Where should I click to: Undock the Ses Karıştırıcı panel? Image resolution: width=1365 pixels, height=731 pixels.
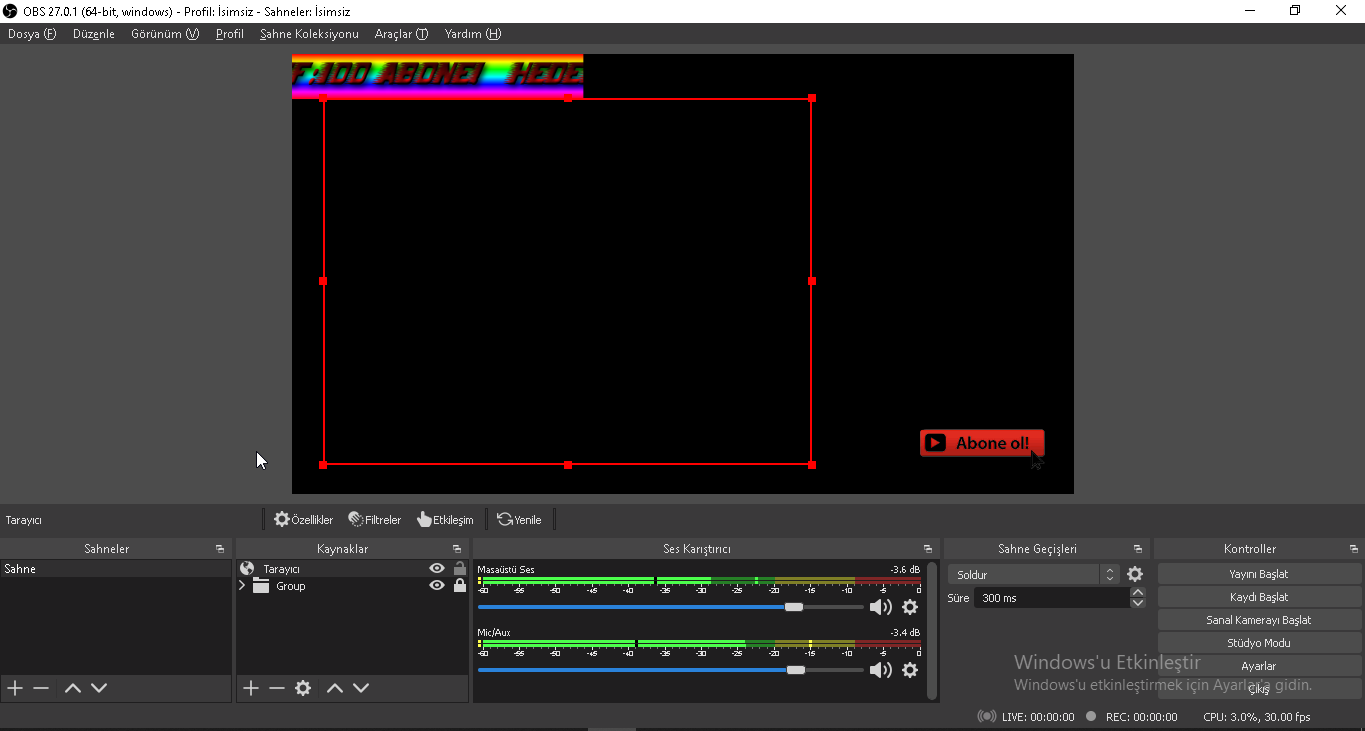pyautogui.click(x=928, y=549)
